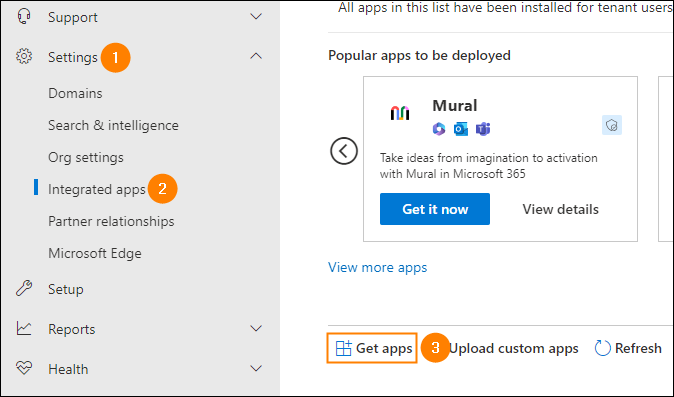674x397 pixels.
Task: Click the Outlook icon under Mural
Action: coord(461,128)
